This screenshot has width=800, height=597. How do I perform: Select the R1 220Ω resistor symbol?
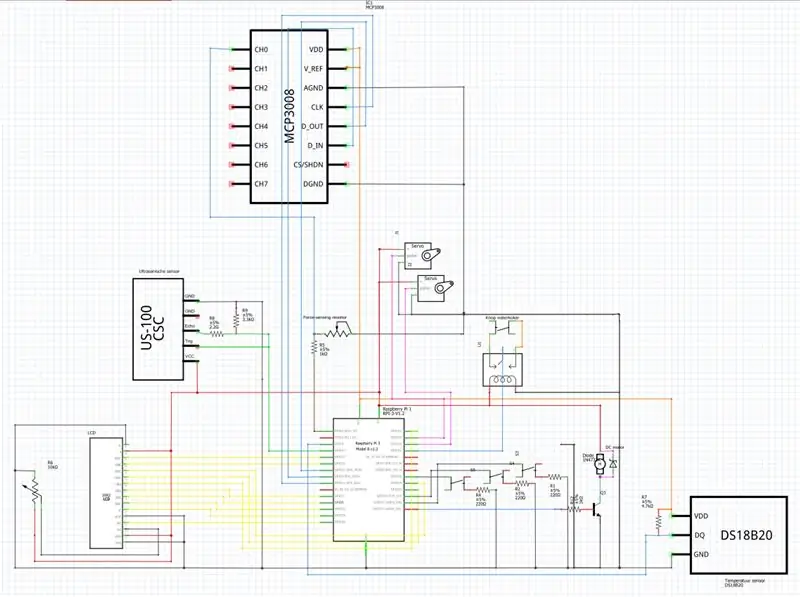tap(555, 477)
